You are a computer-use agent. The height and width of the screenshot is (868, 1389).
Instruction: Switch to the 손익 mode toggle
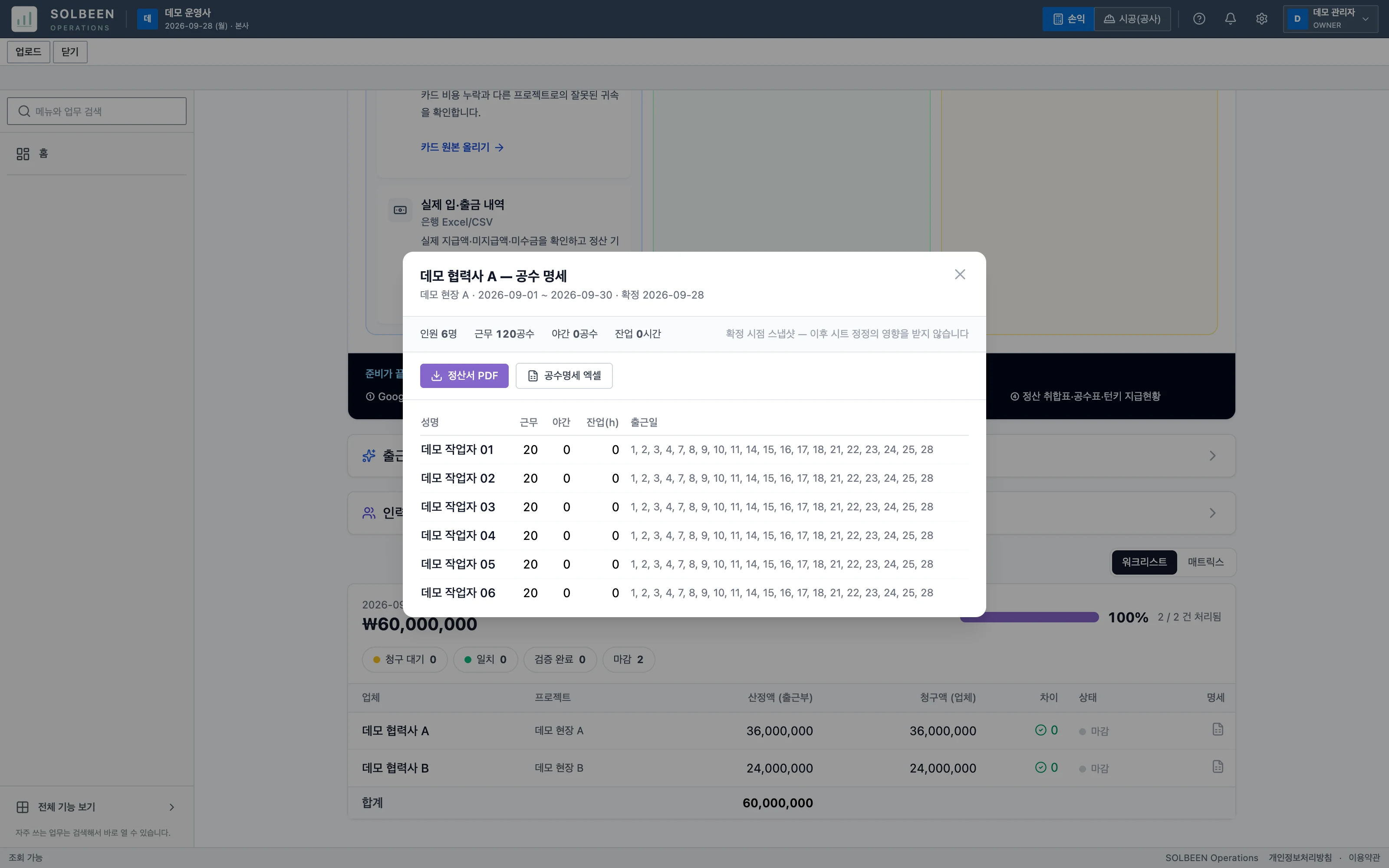(x=1068, y=19)
